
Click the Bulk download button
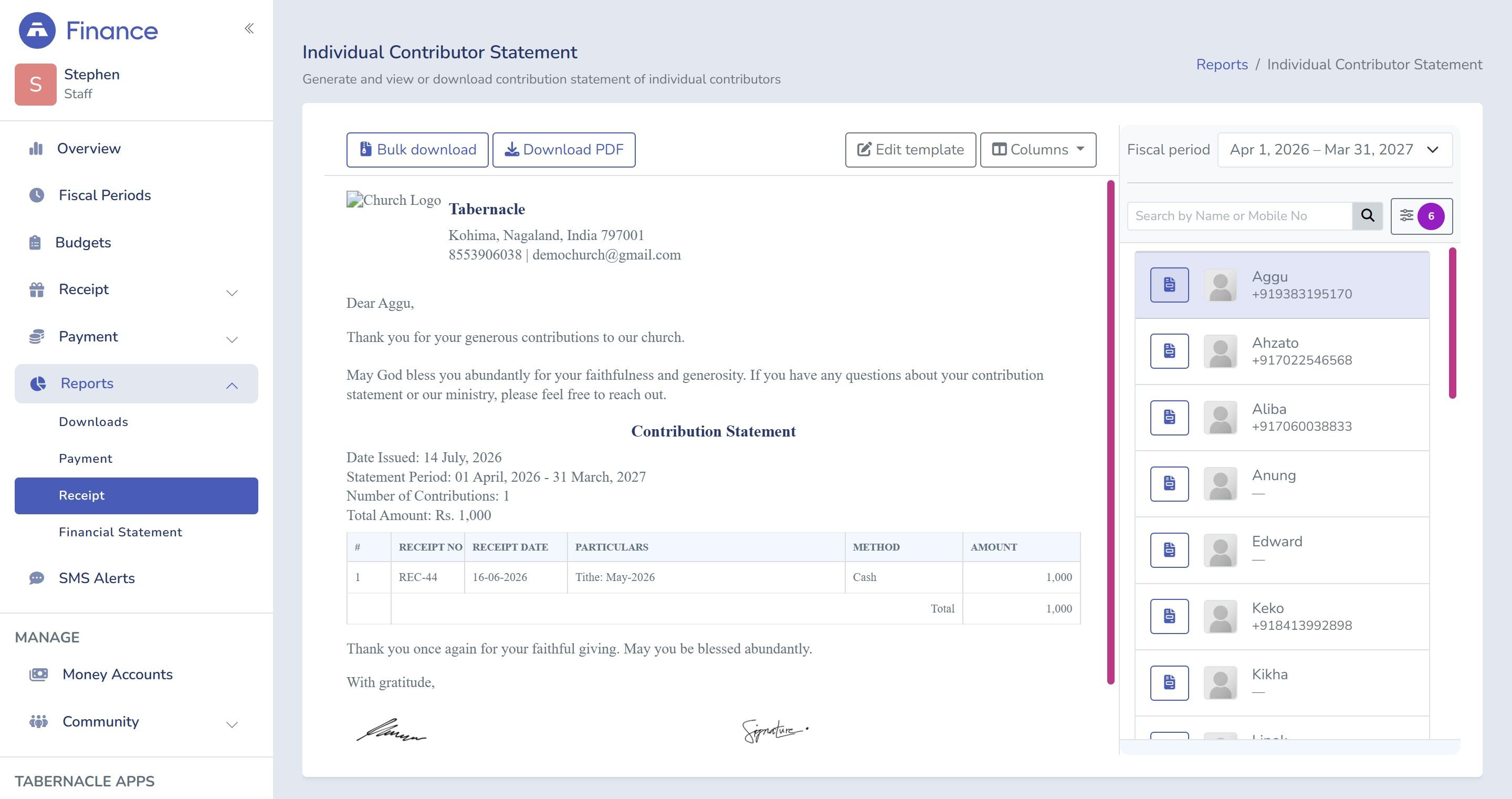(x=417, y=149)
